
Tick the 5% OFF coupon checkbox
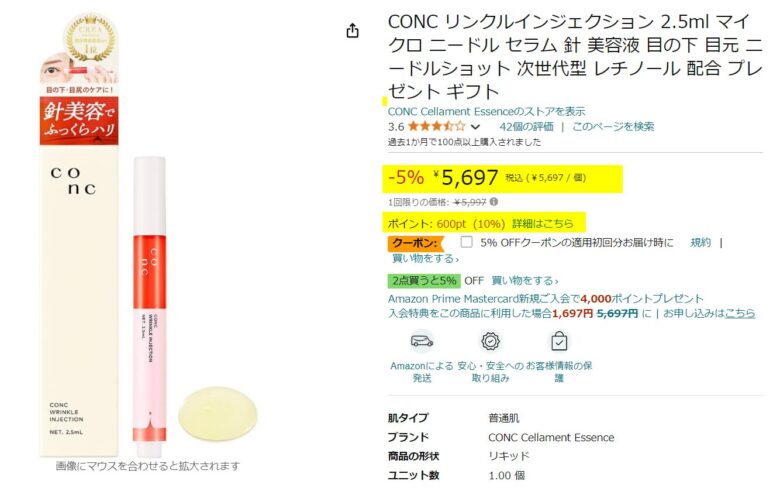pyautogui.click(x=466, y=242)
